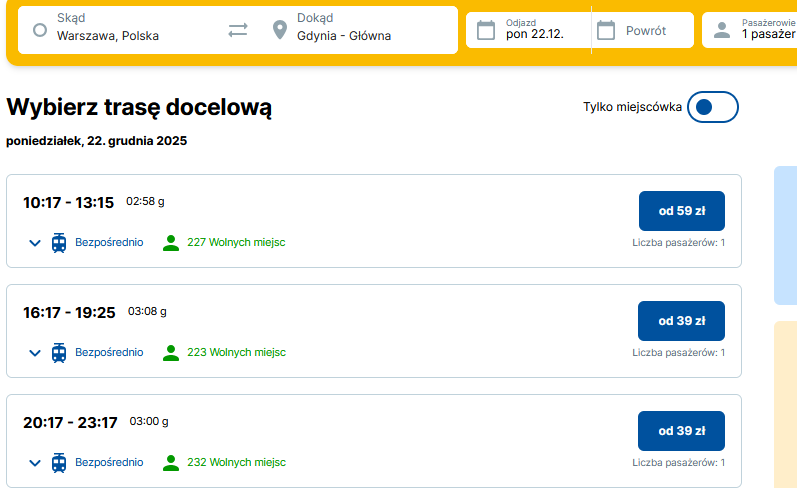Expand details of the 10:17 - 13:15 train
This screenshot has width=797, height=488.
(x=35, y=243)
